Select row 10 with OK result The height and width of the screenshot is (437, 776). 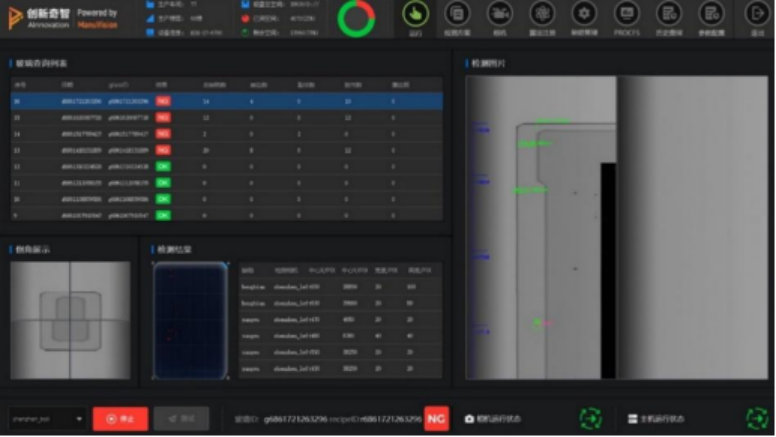point(227,199)
